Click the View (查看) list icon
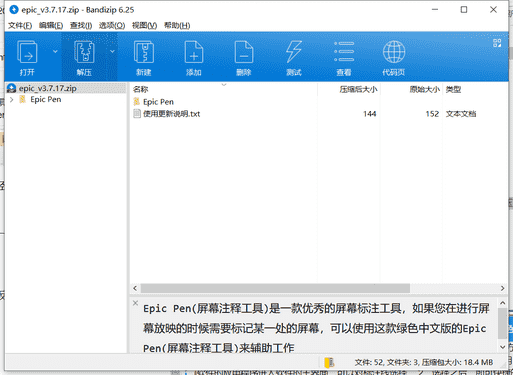The image size is (513, 375). (x=344, y=52)
